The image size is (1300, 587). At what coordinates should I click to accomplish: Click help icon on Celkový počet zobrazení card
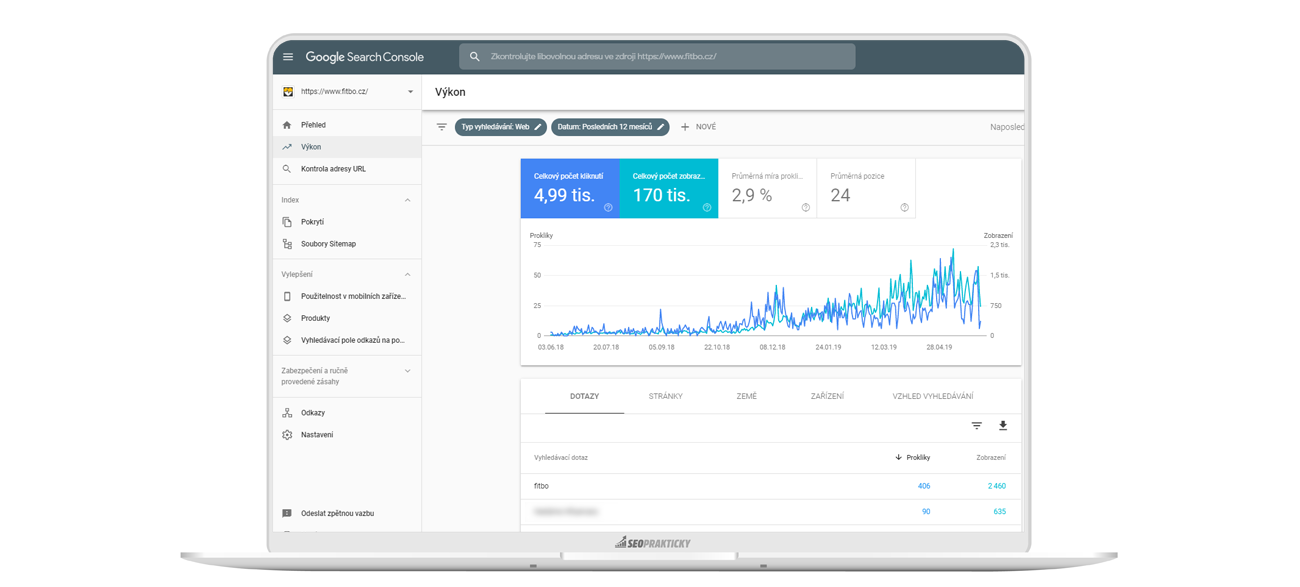[x=707, y=208]
